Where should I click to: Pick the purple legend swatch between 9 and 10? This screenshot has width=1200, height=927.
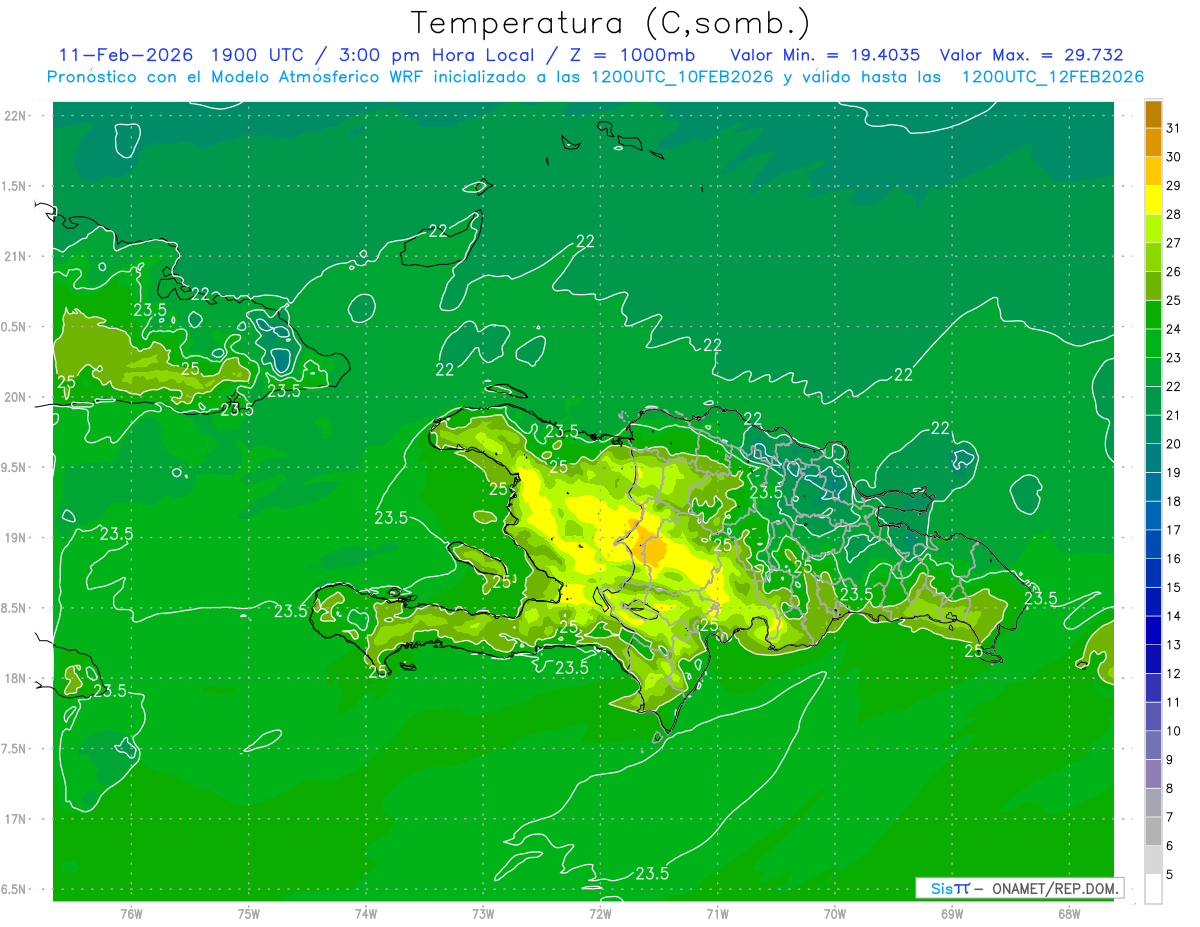pos(1153,744)
